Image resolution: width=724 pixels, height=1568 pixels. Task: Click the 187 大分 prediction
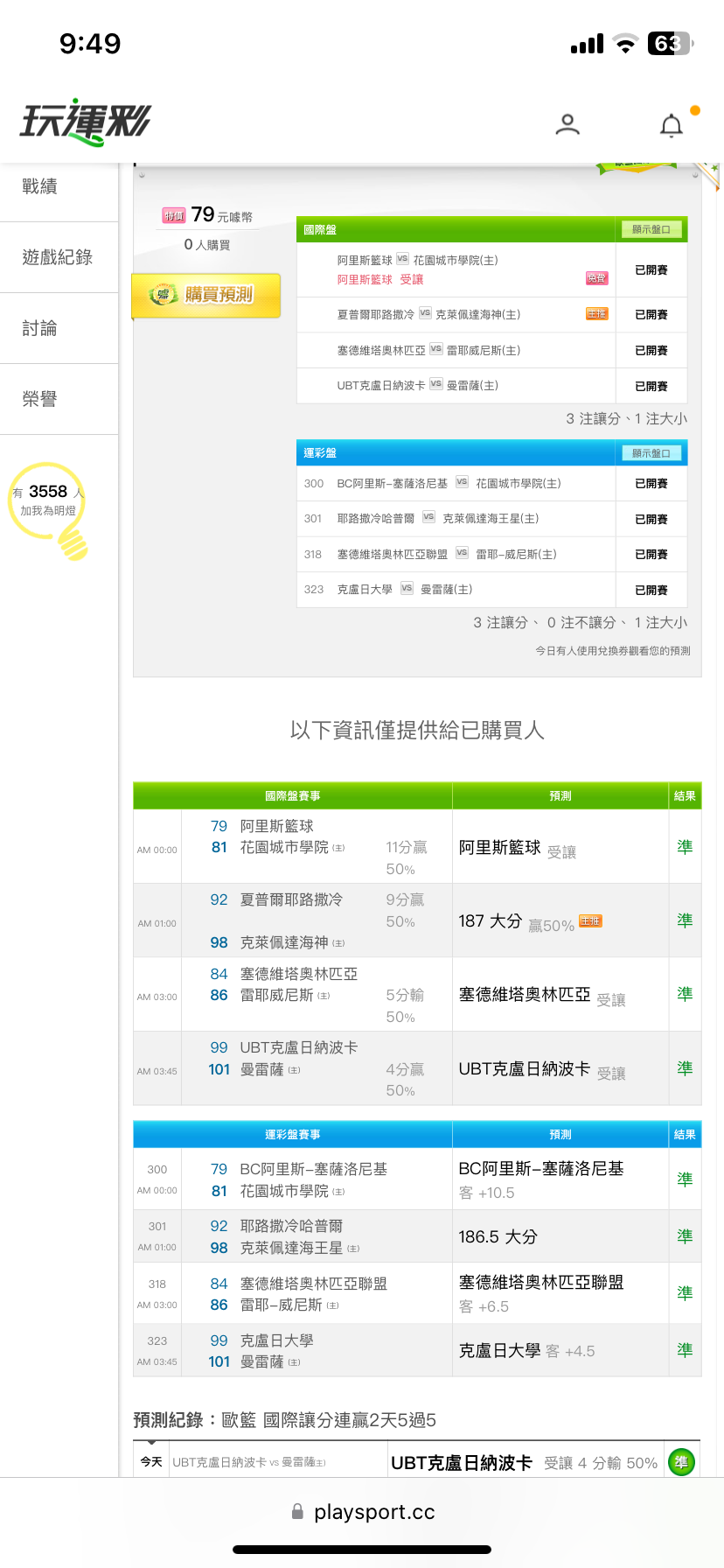[491, 920]
